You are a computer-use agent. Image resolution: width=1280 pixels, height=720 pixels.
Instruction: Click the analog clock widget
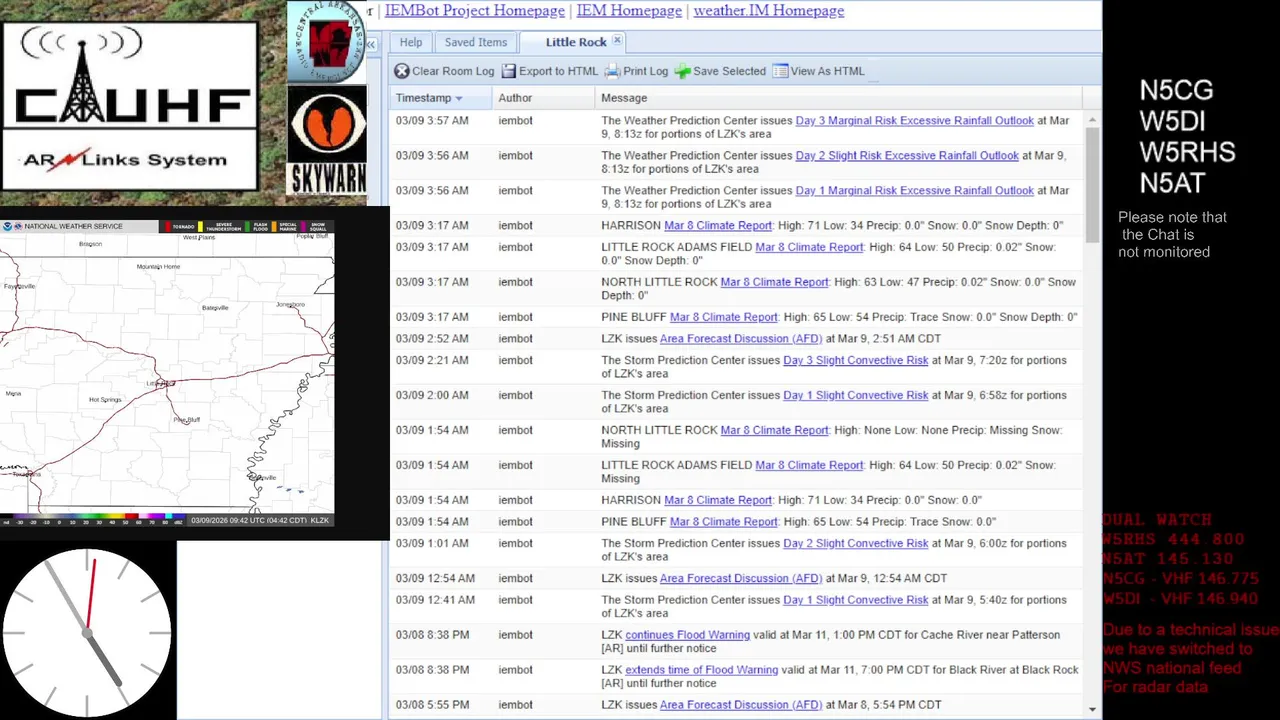click(x=88, y=632)
